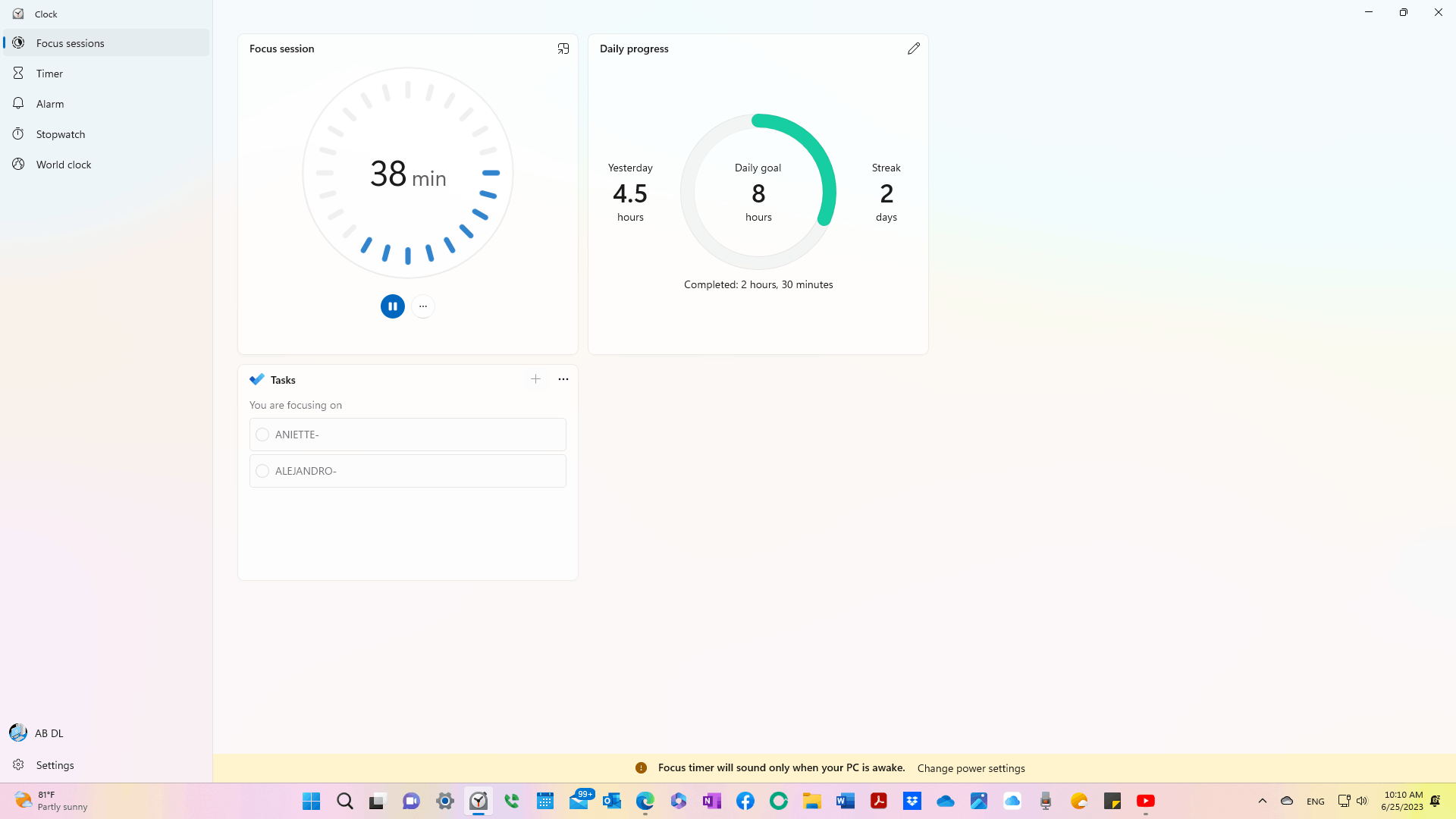Open the Timer page
Screen dimensions: 1456x819
click(x=49, y=74)
